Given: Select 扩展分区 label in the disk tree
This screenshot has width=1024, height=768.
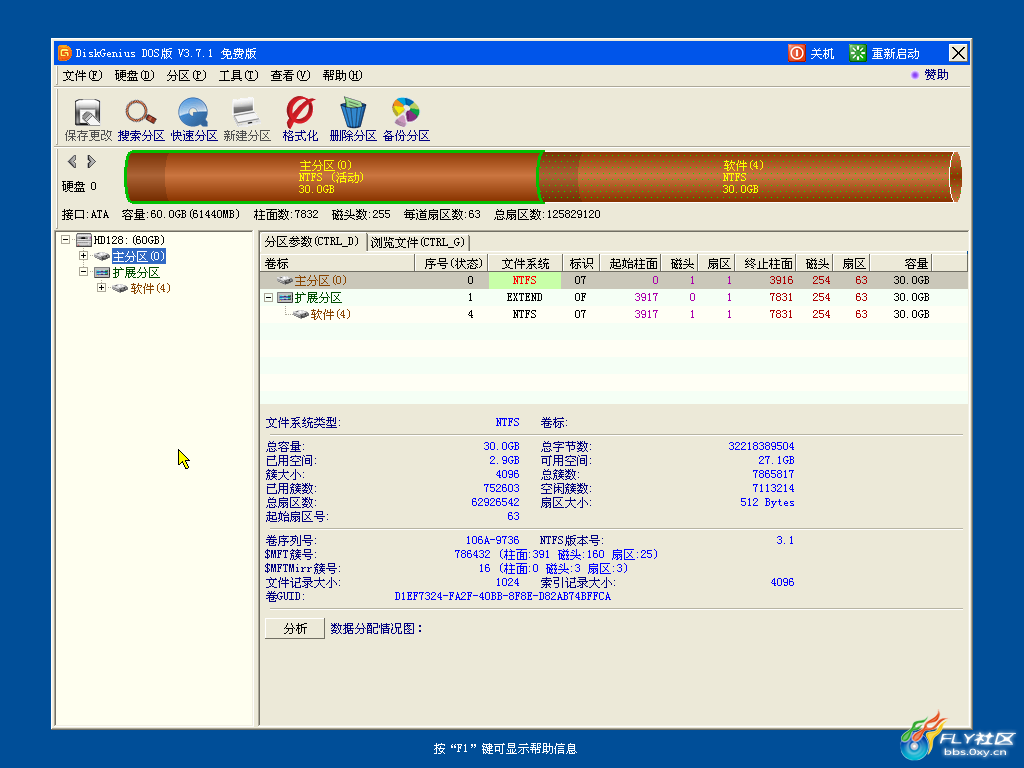Looking at the screenshot, I should coord(136,272).
